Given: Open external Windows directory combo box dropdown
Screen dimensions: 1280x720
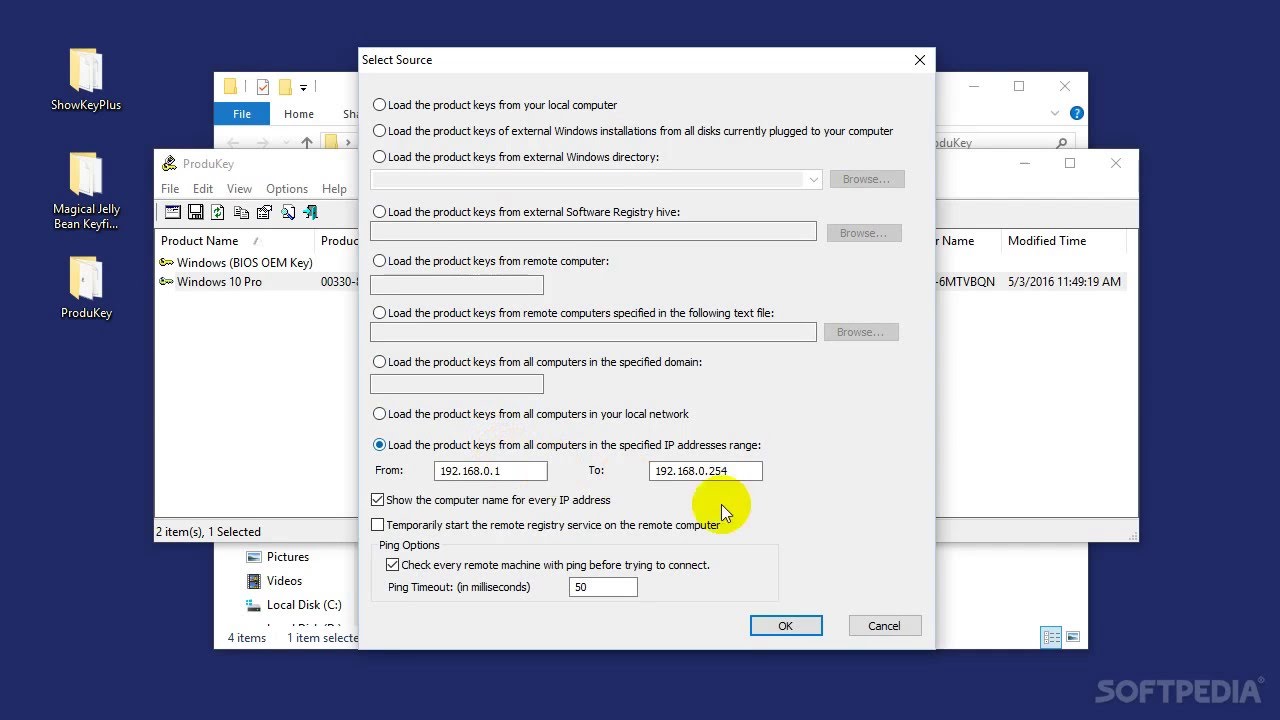Looking at the screenshot, I should [812, 180].
